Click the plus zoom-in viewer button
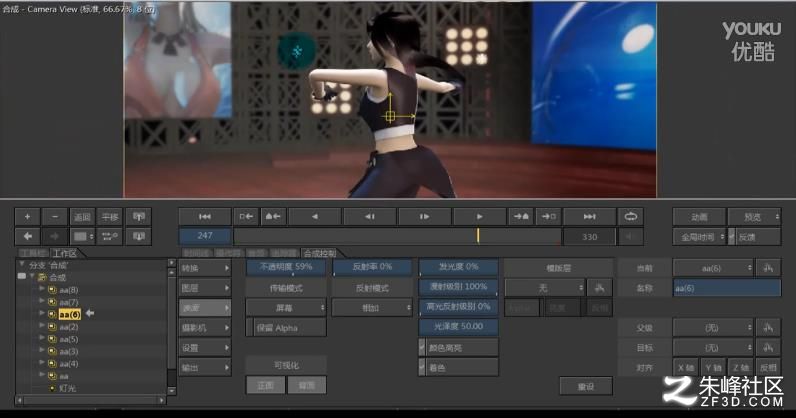Image resolution: width=796 pixels, height=418 pixels. pyautogui.click(x=27, y=217)
